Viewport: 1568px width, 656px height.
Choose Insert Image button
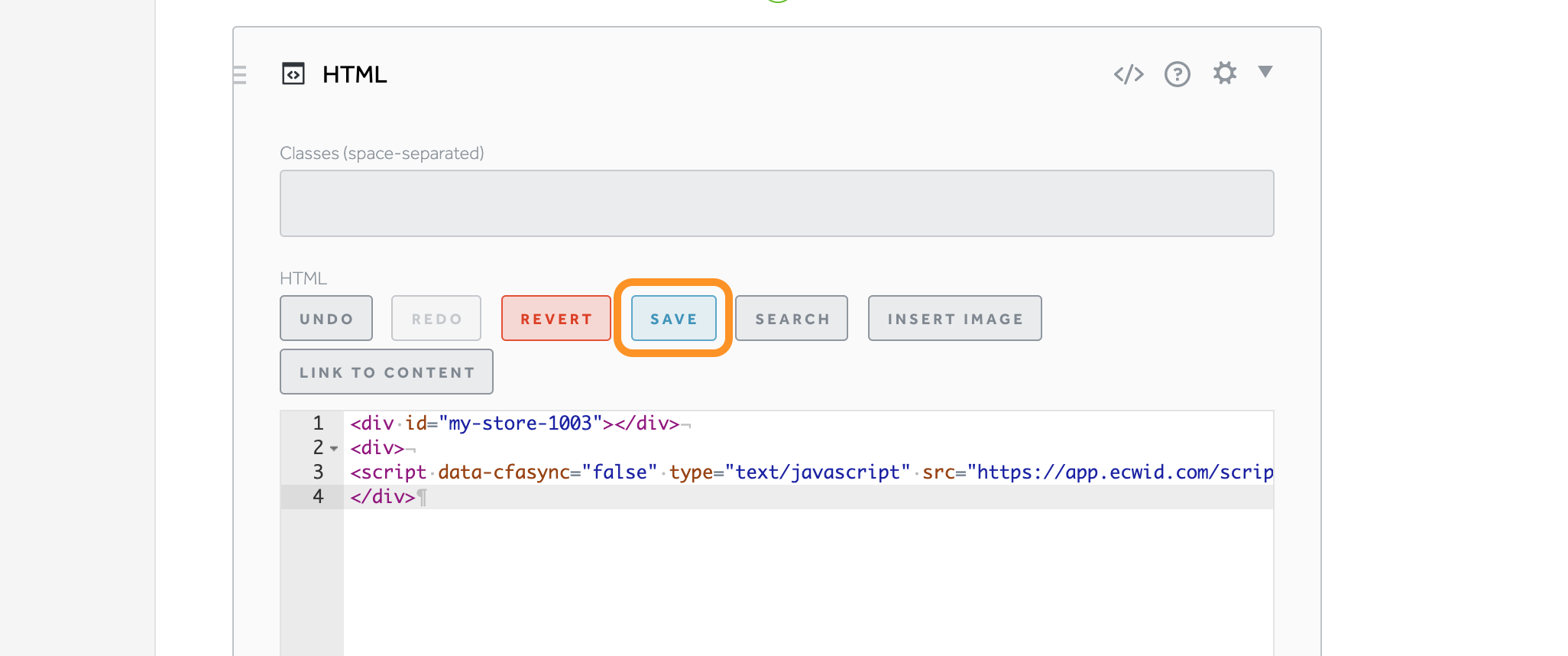[954, 319]
